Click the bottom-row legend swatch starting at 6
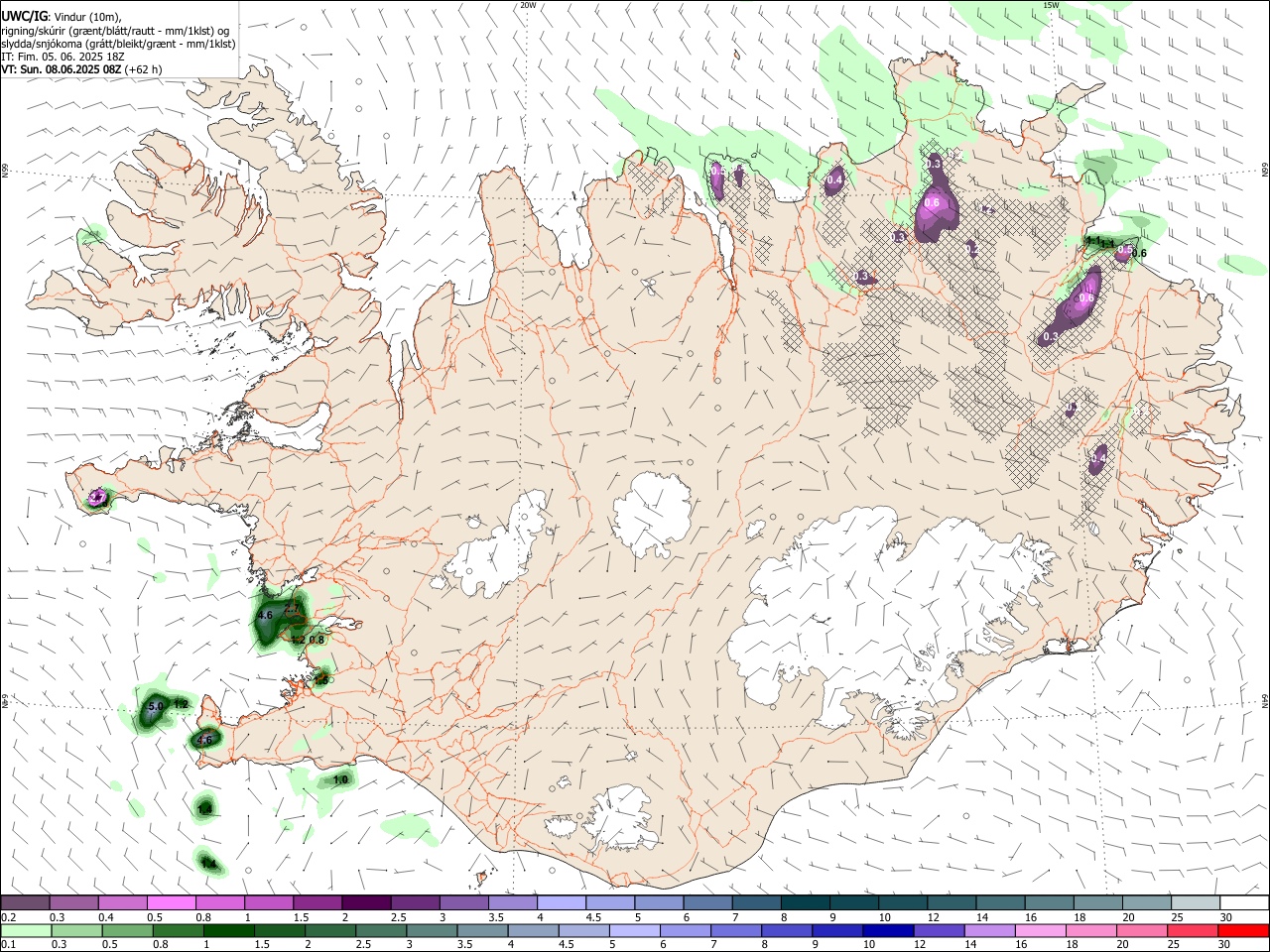The image size is (1270, 952). click(687, 930)
